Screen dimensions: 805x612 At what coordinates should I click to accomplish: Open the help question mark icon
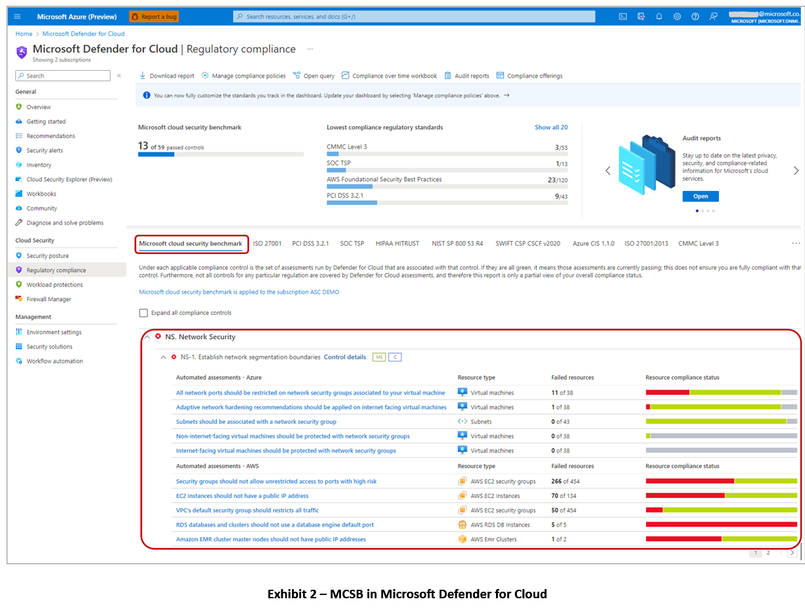click(x=695, y=16)
